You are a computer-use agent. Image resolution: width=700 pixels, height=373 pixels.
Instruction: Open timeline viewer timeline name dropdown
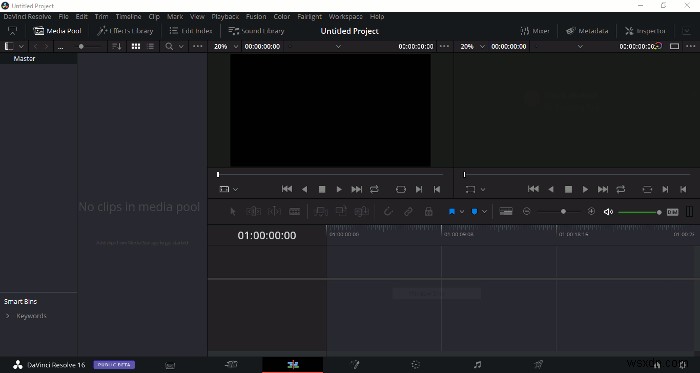580,46
